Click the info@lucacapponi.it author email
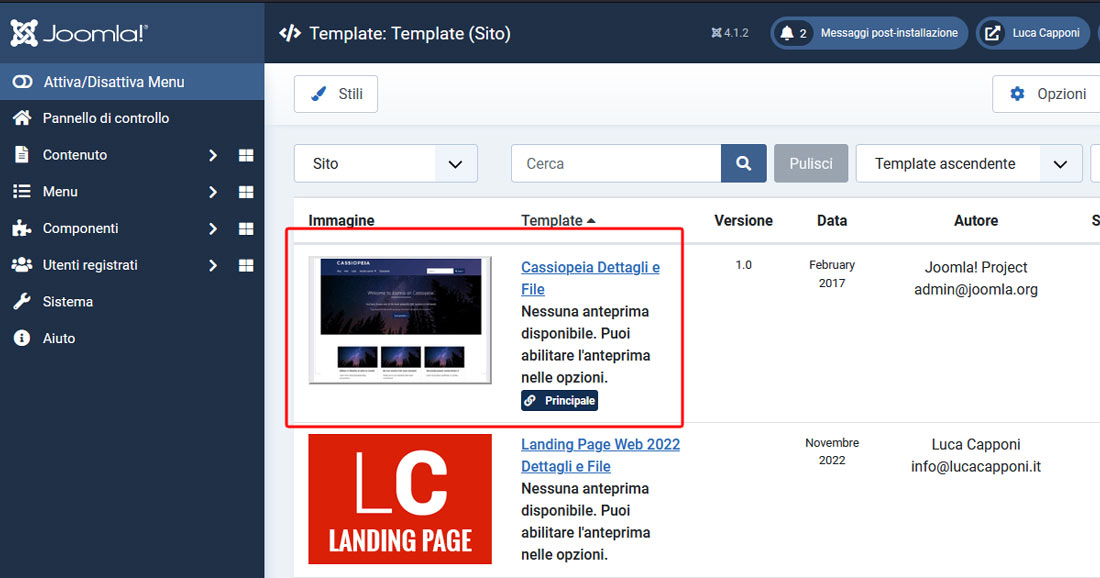Viewport: 1100px width, 578px height. (976, 466)
